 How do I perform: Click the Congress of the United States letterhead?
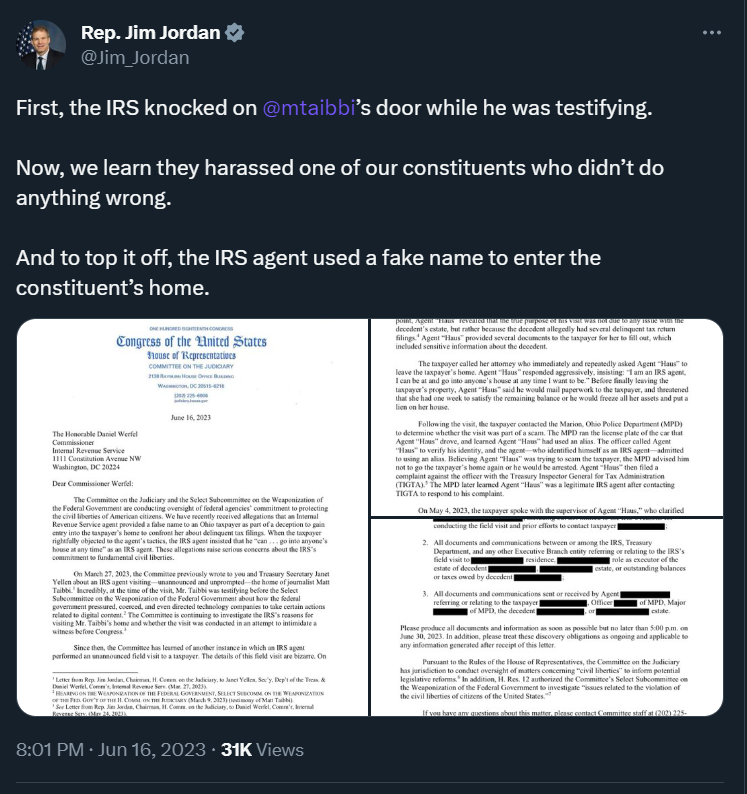point(193,343)
